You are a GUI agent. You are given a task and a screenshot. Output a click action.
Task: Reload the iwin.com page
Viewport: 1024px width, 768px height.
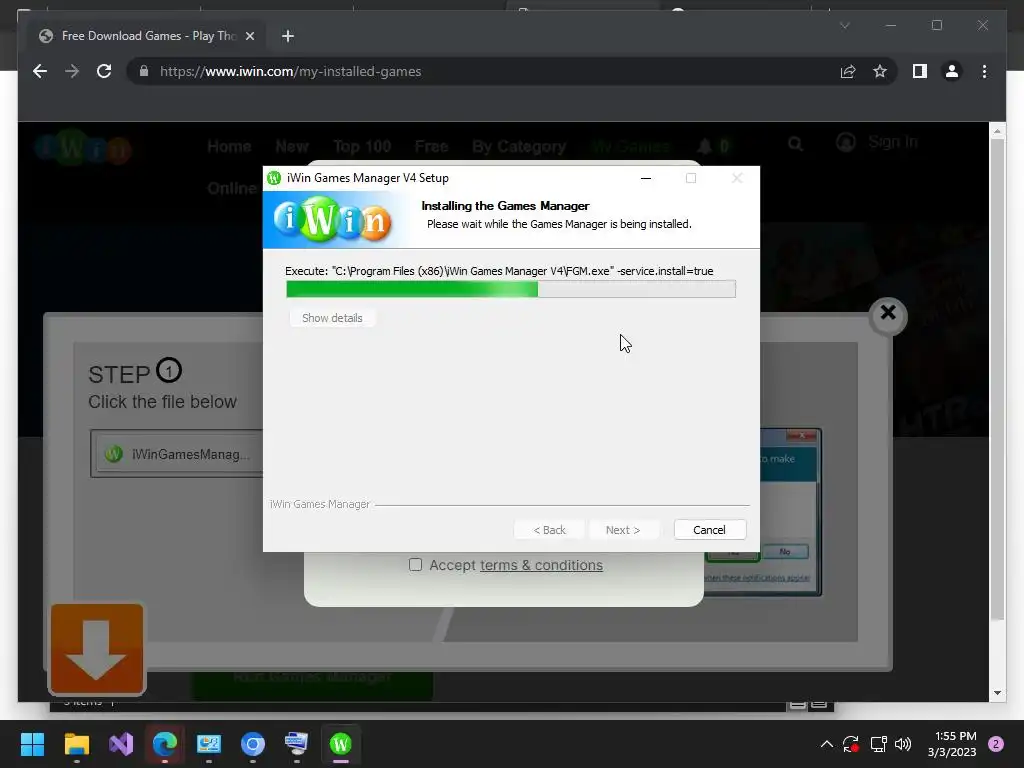pos(104,71)
